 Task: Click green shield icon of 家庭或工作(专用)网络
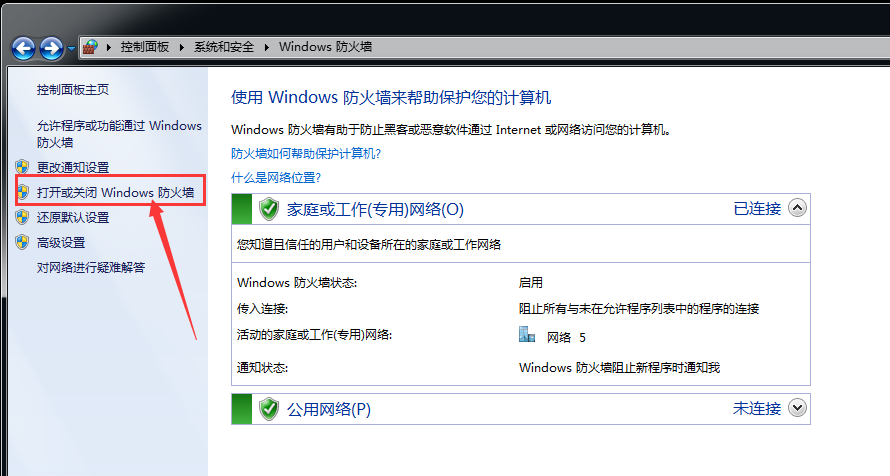268,209
